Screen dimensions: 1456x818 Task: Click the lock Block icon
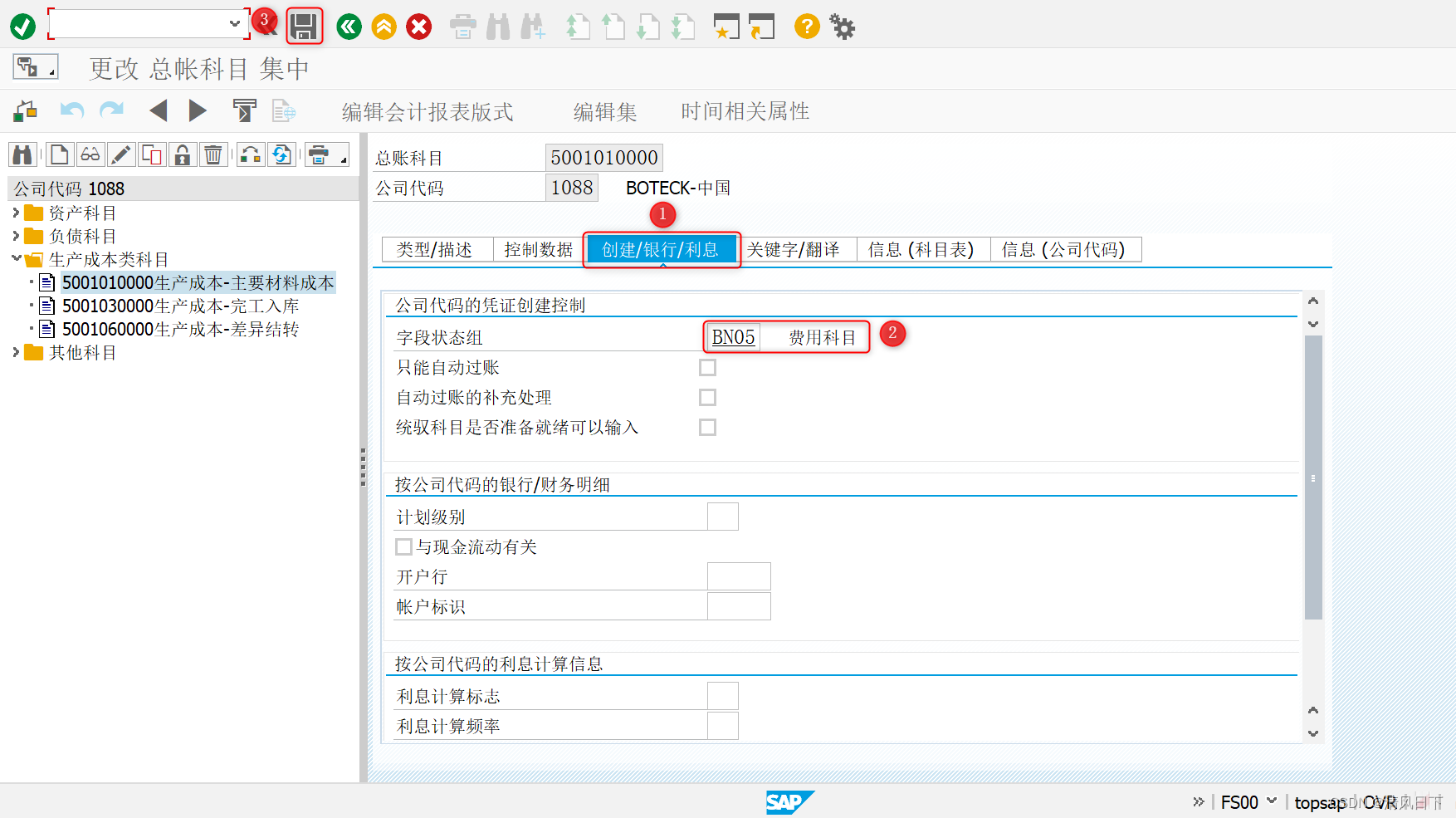click(x=182, y=154)
